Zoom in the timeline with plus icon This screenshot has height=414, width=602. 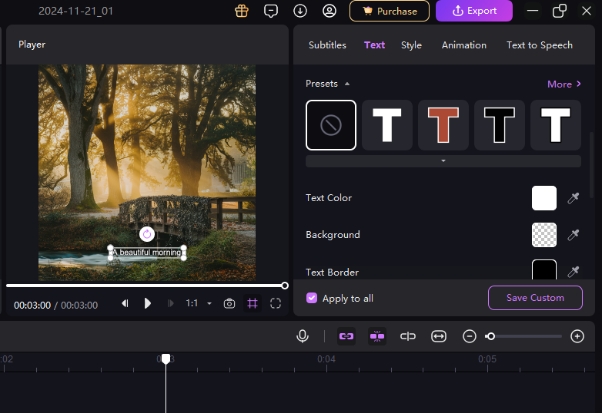click(577, 336)
